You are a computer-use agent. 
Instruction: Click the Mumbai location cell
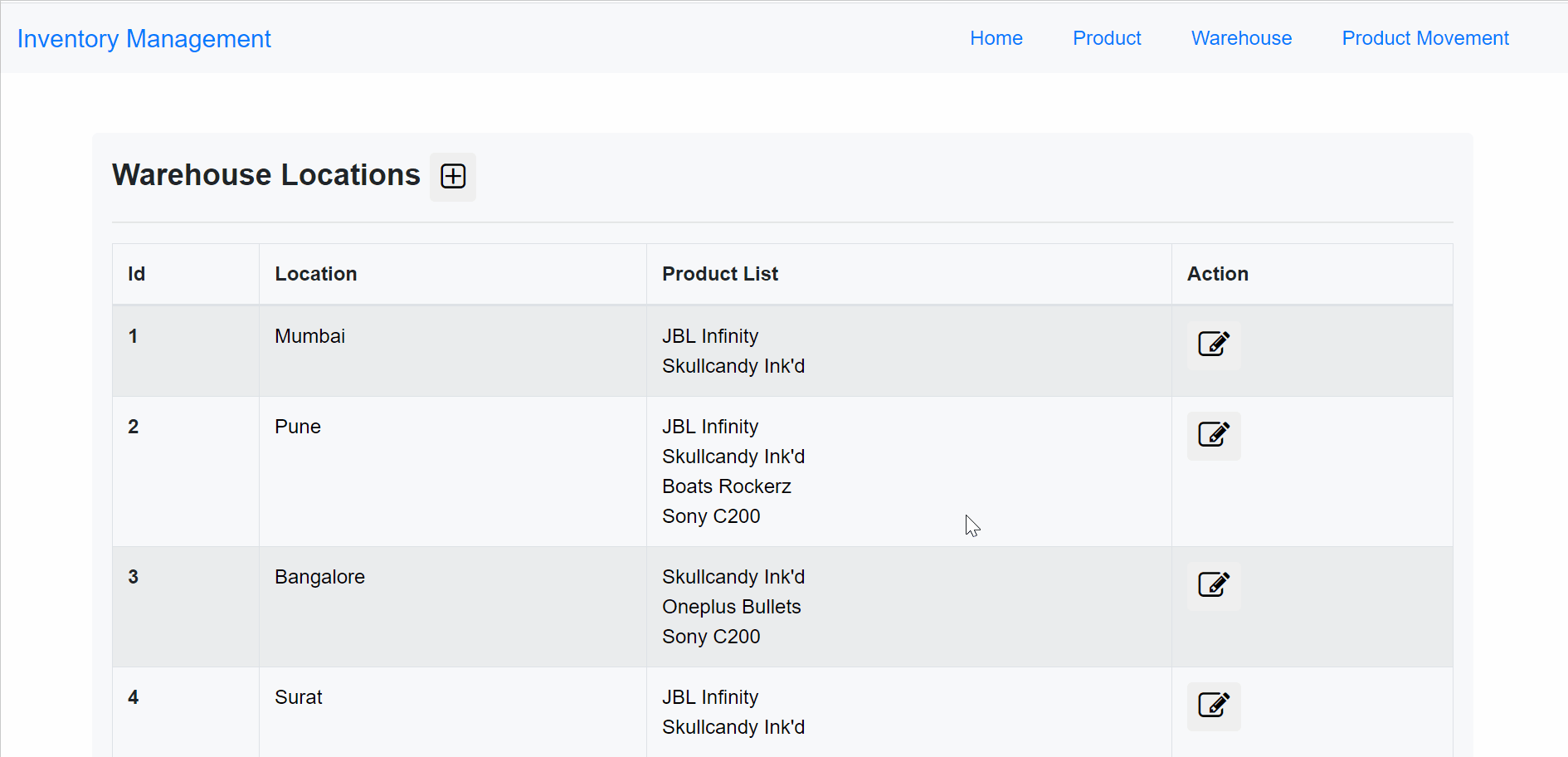(x=453, y=351)
